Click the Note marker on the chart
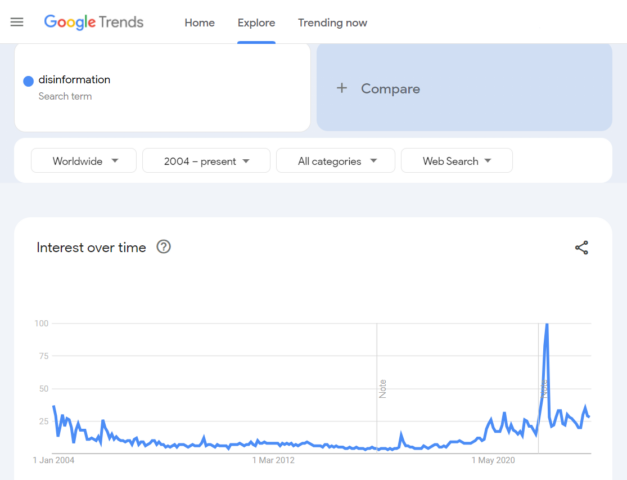The image size is (627, 480). [x=382, y=388]
